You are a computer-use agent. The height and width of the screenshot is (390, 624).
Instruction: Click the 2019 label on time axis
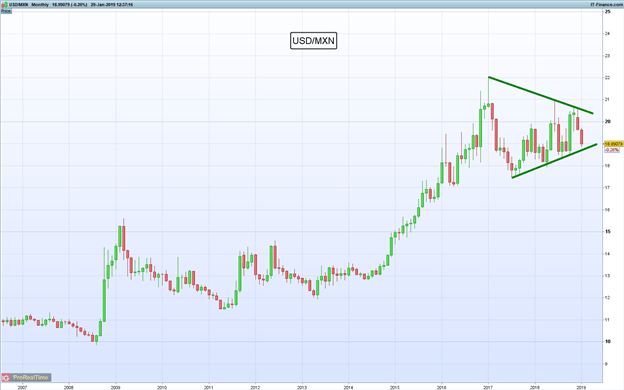[x=581, y=387]
